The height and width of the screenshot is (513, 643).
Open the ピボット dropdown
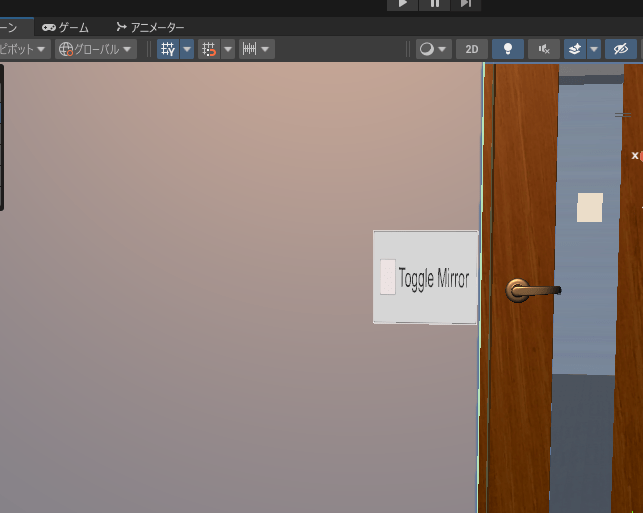pos(24,49)
